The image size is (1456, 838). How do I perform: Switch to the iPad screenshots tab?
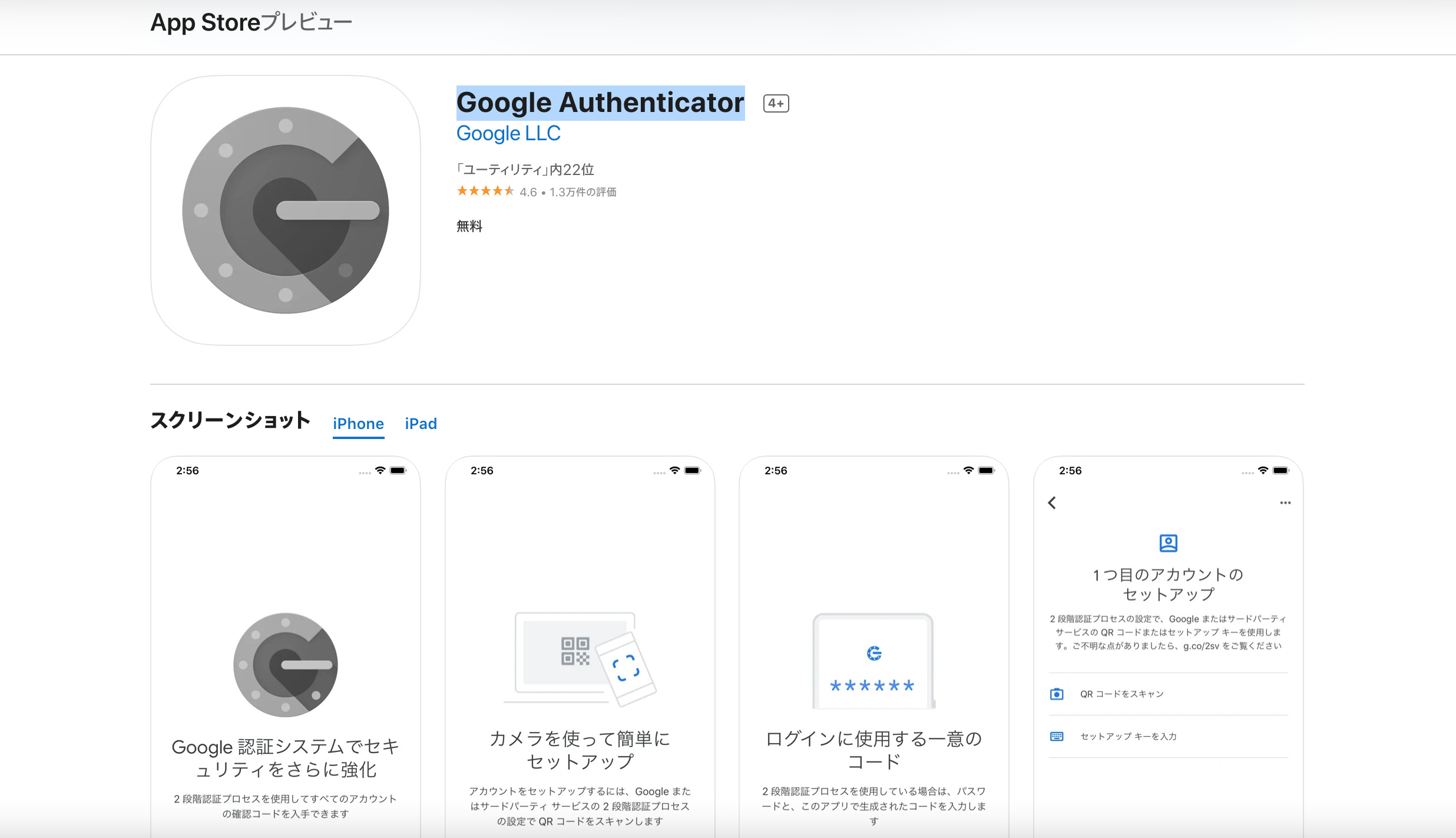pos(421,423)
